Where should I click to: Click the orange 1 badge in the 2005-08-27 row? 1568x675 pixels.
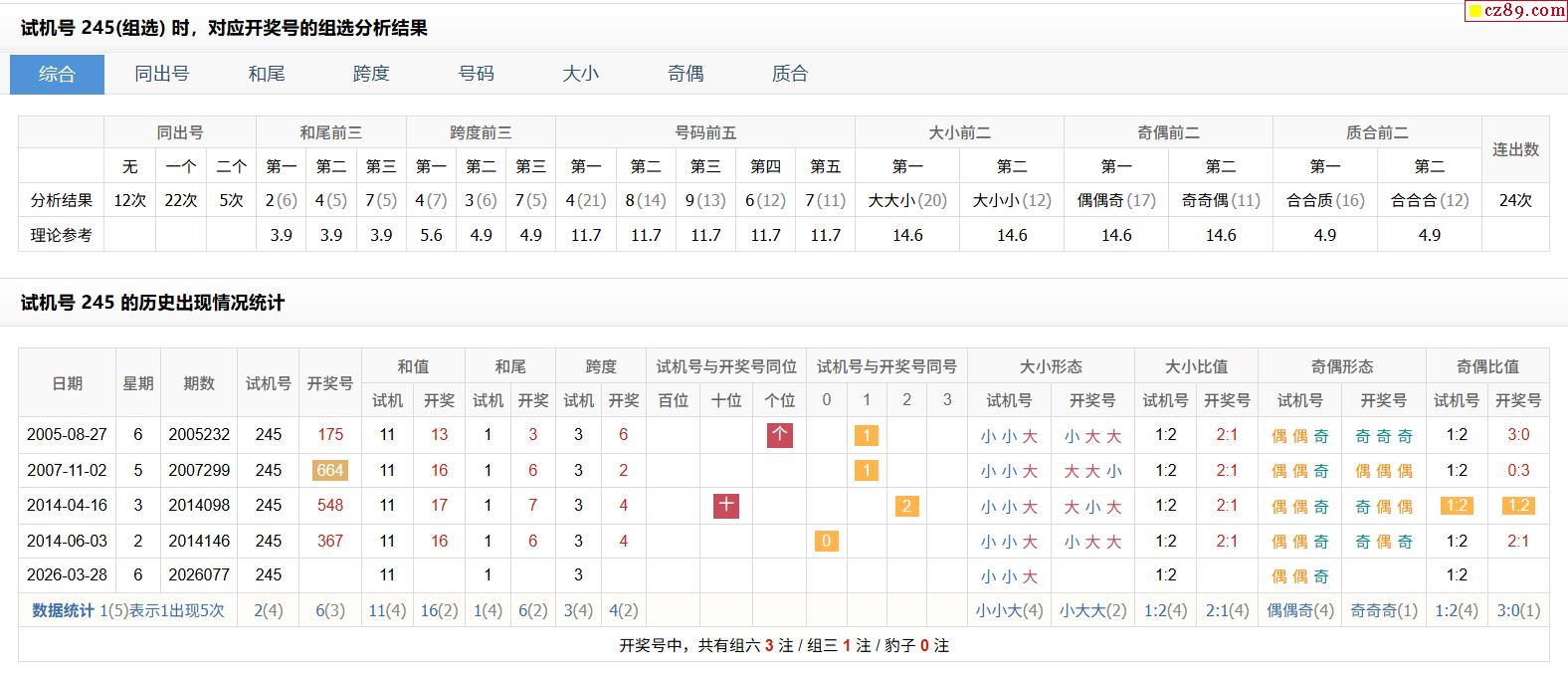(x=867, y=435)
